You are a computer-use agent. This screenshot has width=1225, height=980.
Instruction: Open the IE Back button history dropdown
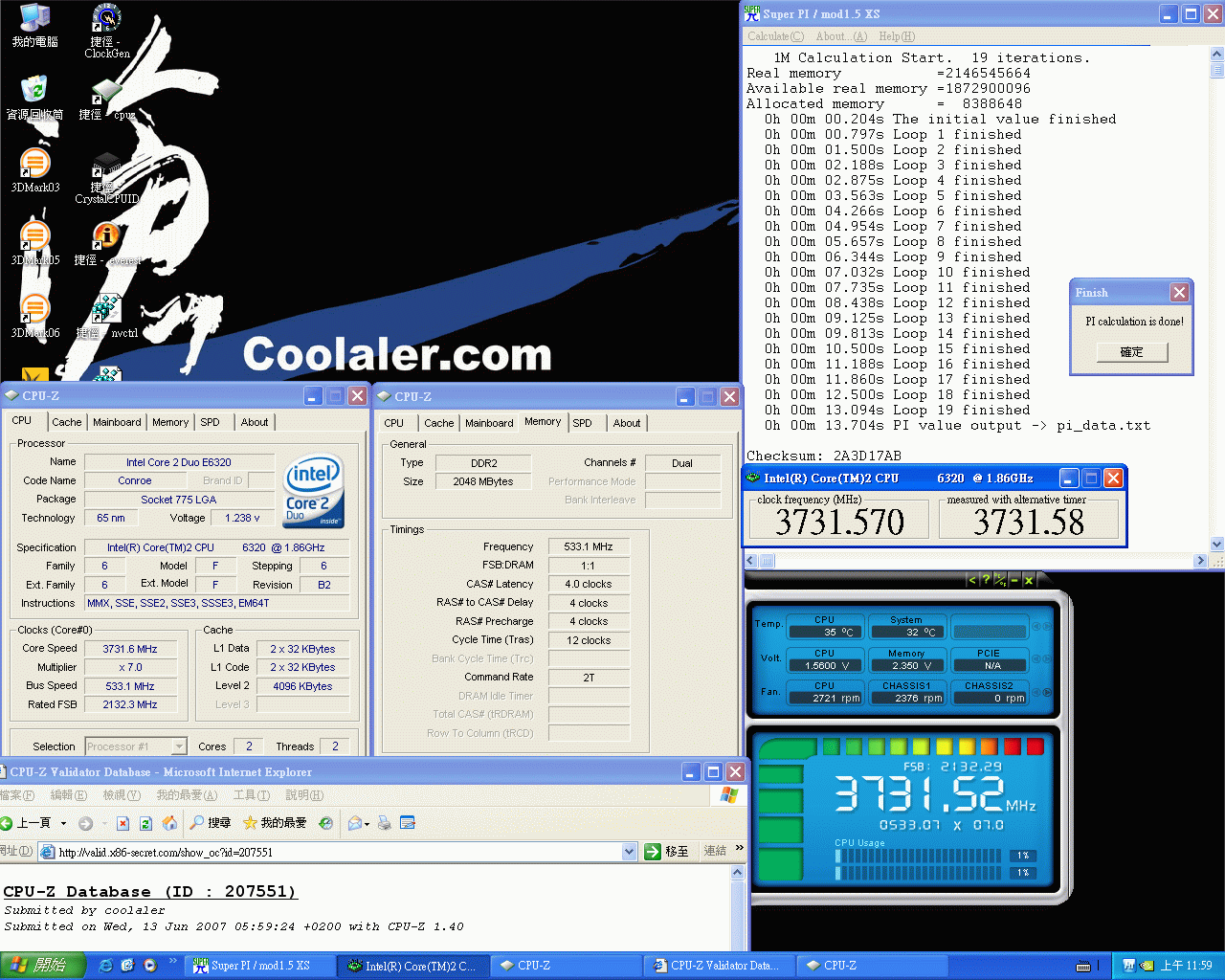[63, 823]
